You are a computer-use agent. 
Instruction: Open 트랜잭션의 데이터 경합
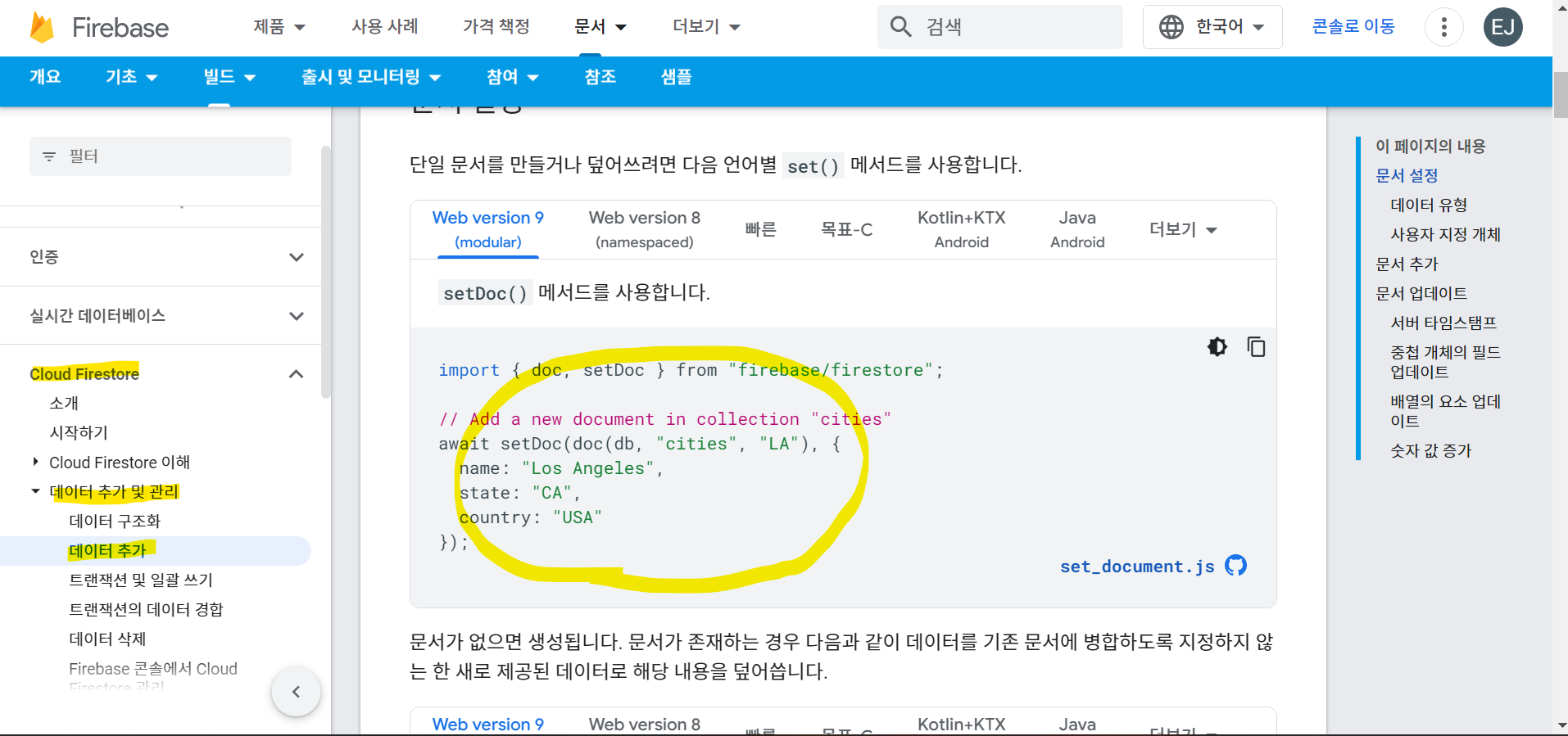pyautogui.click(x=146, y=610)
